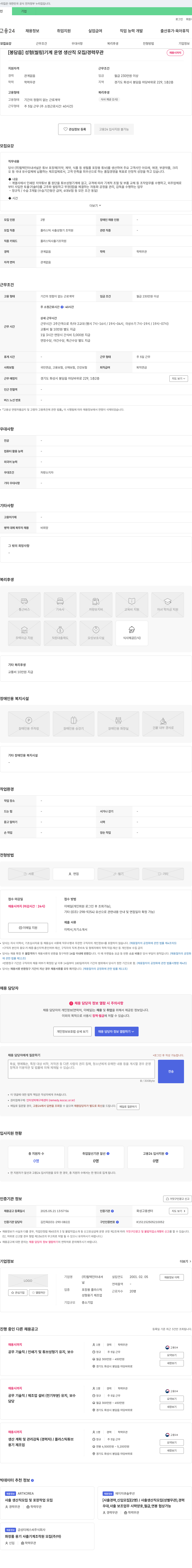This screenshot has height=1568, width=192.
Task: Open posting 공무 기술직 / 인쇄기 및 튜브성형기 유지, 보수
Action: 41,1352
